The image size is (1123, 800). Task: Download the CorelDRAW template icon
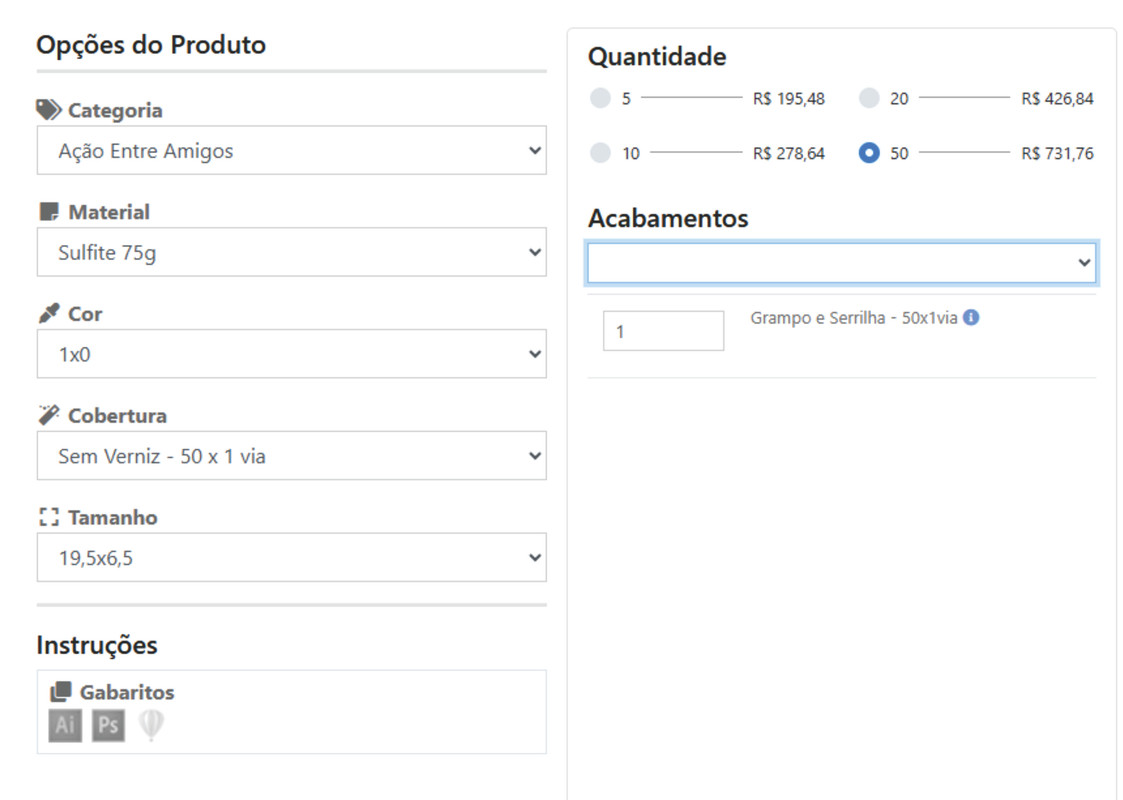(151, 725)
